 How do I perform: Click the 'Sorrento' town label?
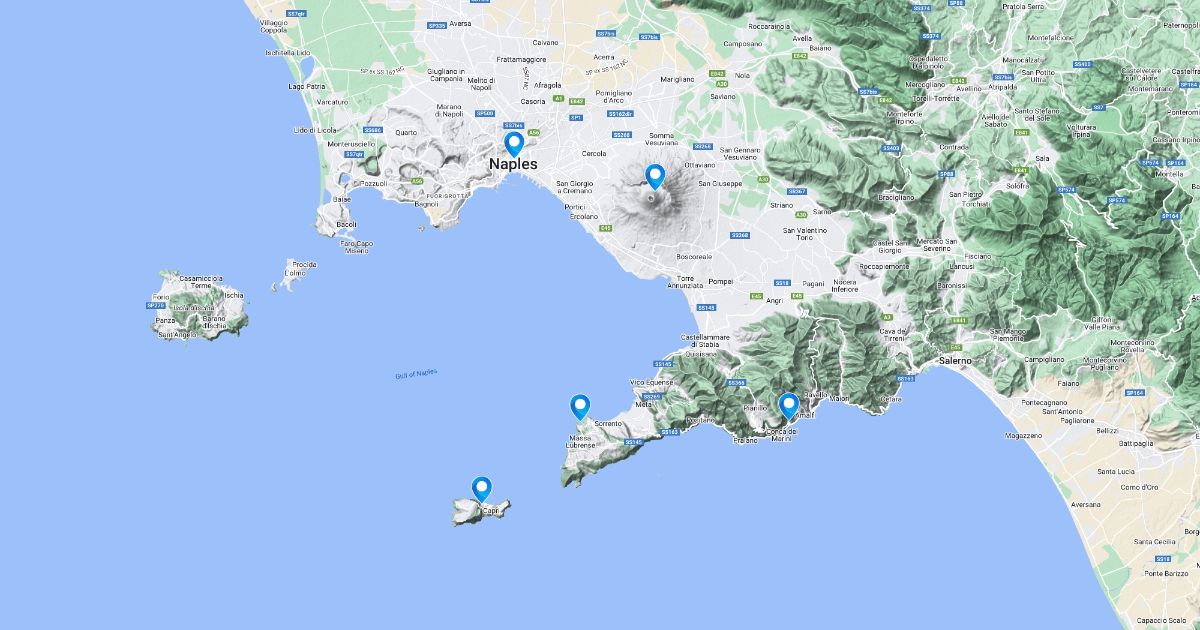[608, 424]
